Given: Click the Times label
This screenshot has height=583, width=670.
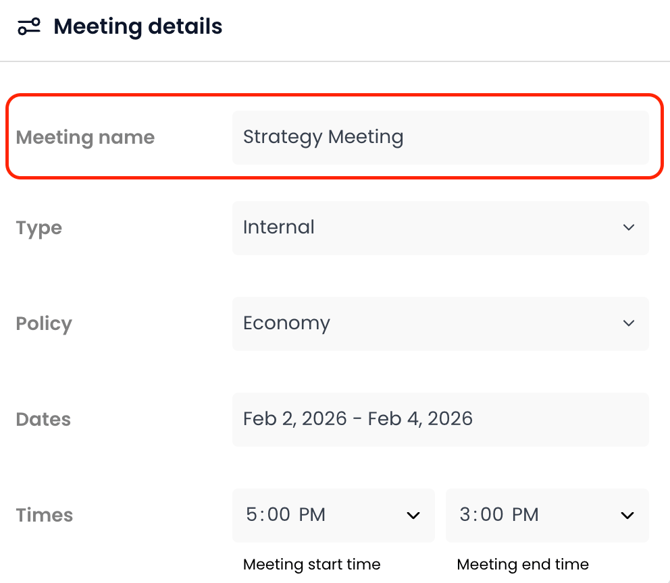Looking at the screenshot, I should click(x=44, y=516).
